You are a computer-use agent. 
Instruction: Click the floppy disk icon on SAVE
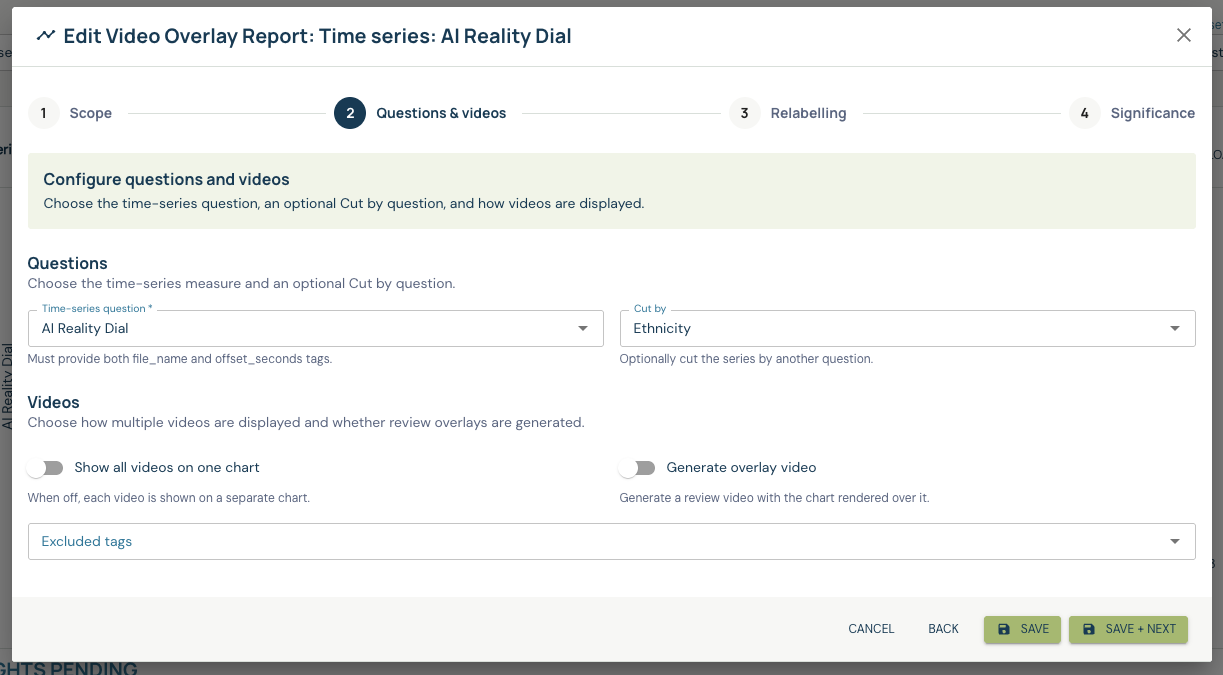coord(1004,629)
